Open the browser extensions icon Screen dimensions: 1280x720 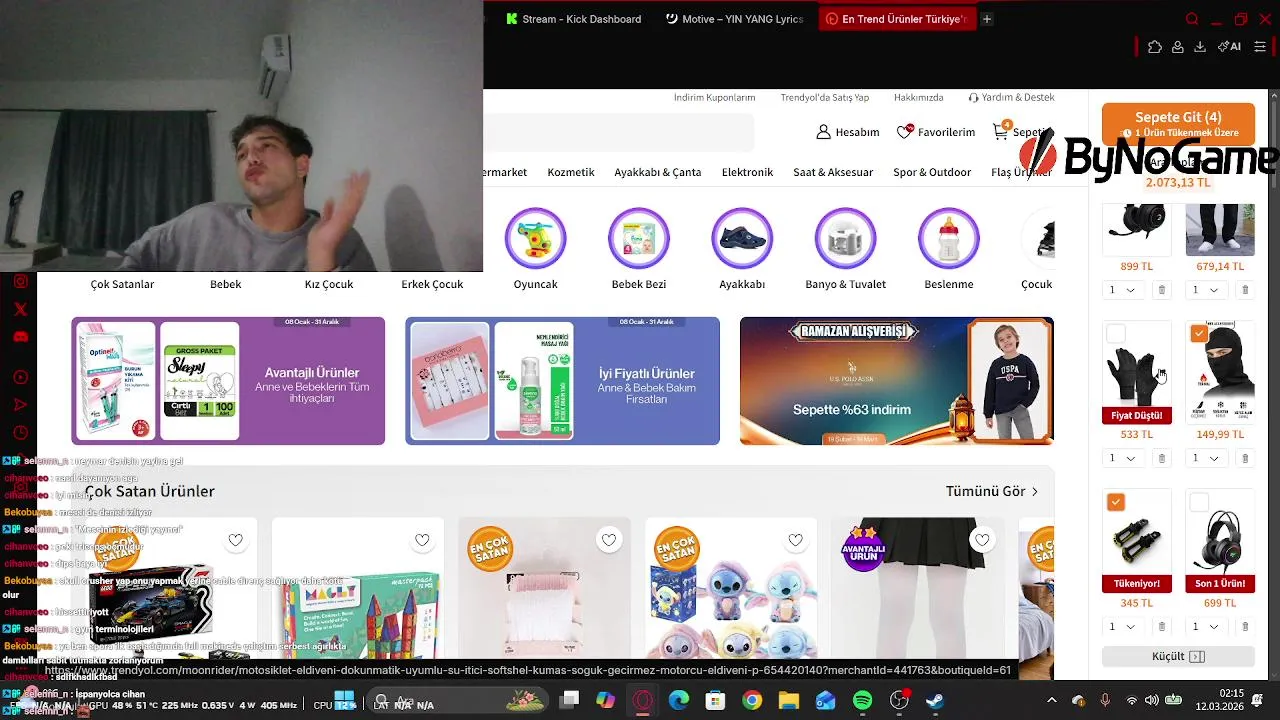(1155, 46)
